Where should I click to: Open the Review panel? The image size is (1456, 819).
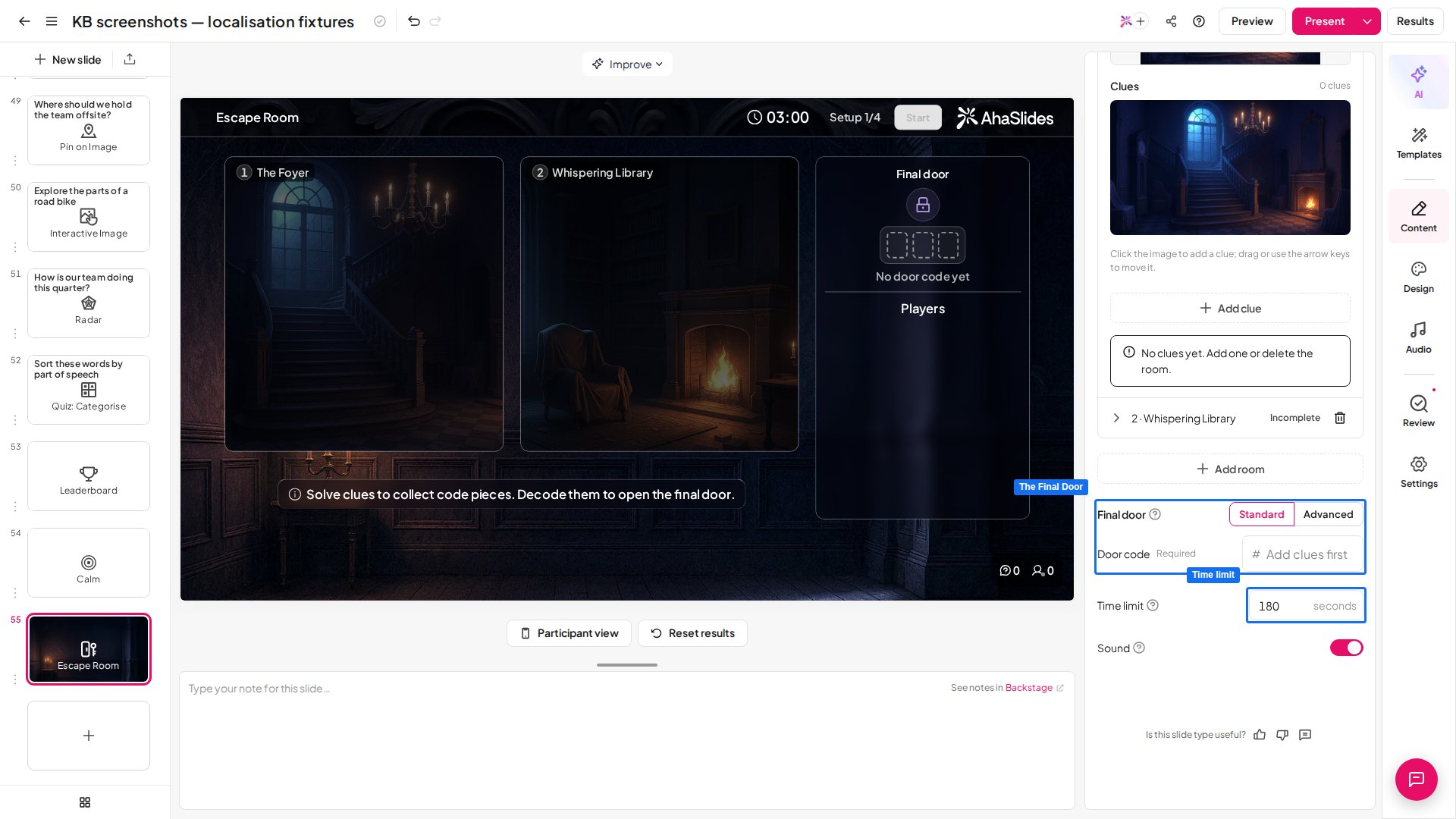1418,412
